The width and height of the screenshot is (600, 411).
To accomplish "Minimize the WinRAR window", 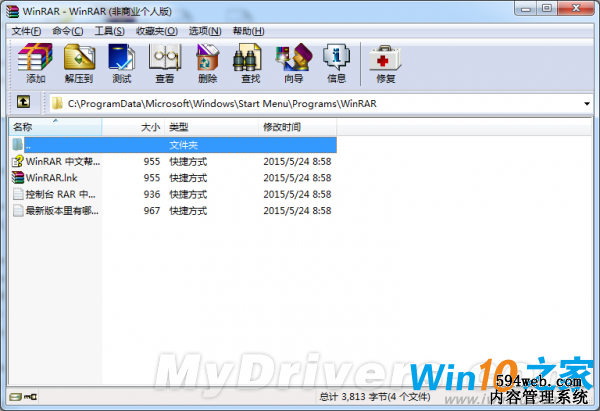I will tap(526, 8).
